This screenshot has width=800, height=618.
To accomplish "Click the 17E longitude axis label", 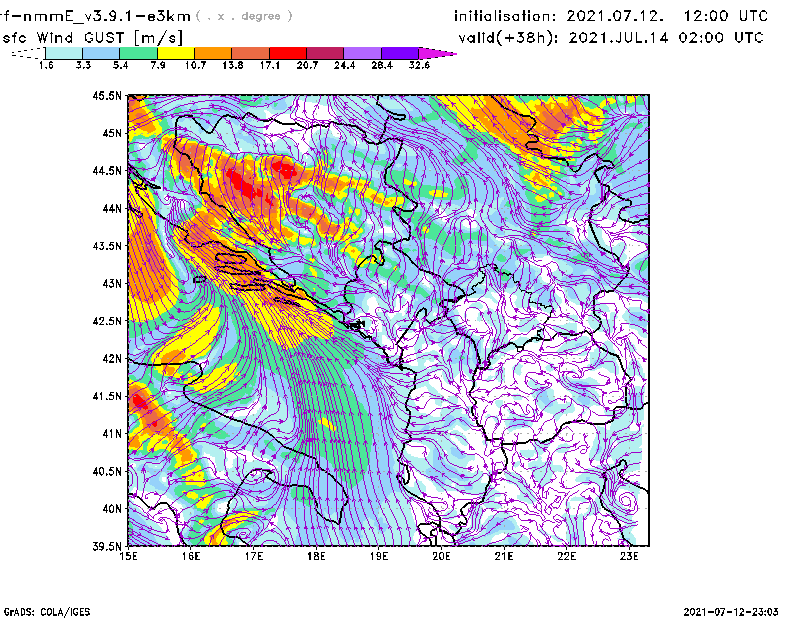I will click(254, 556).
